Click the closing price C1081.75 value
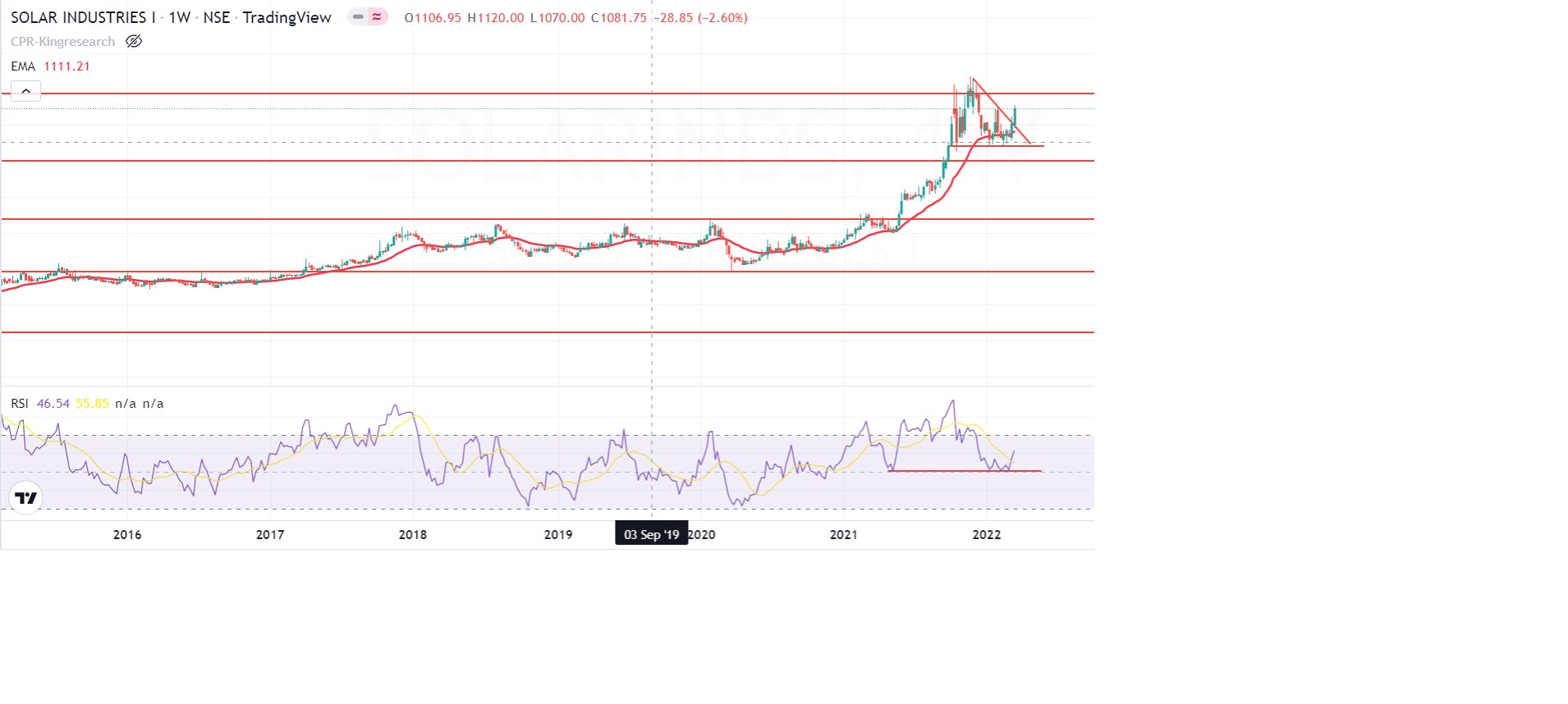Screen dimensions: 1568x704 coord(619,17)
